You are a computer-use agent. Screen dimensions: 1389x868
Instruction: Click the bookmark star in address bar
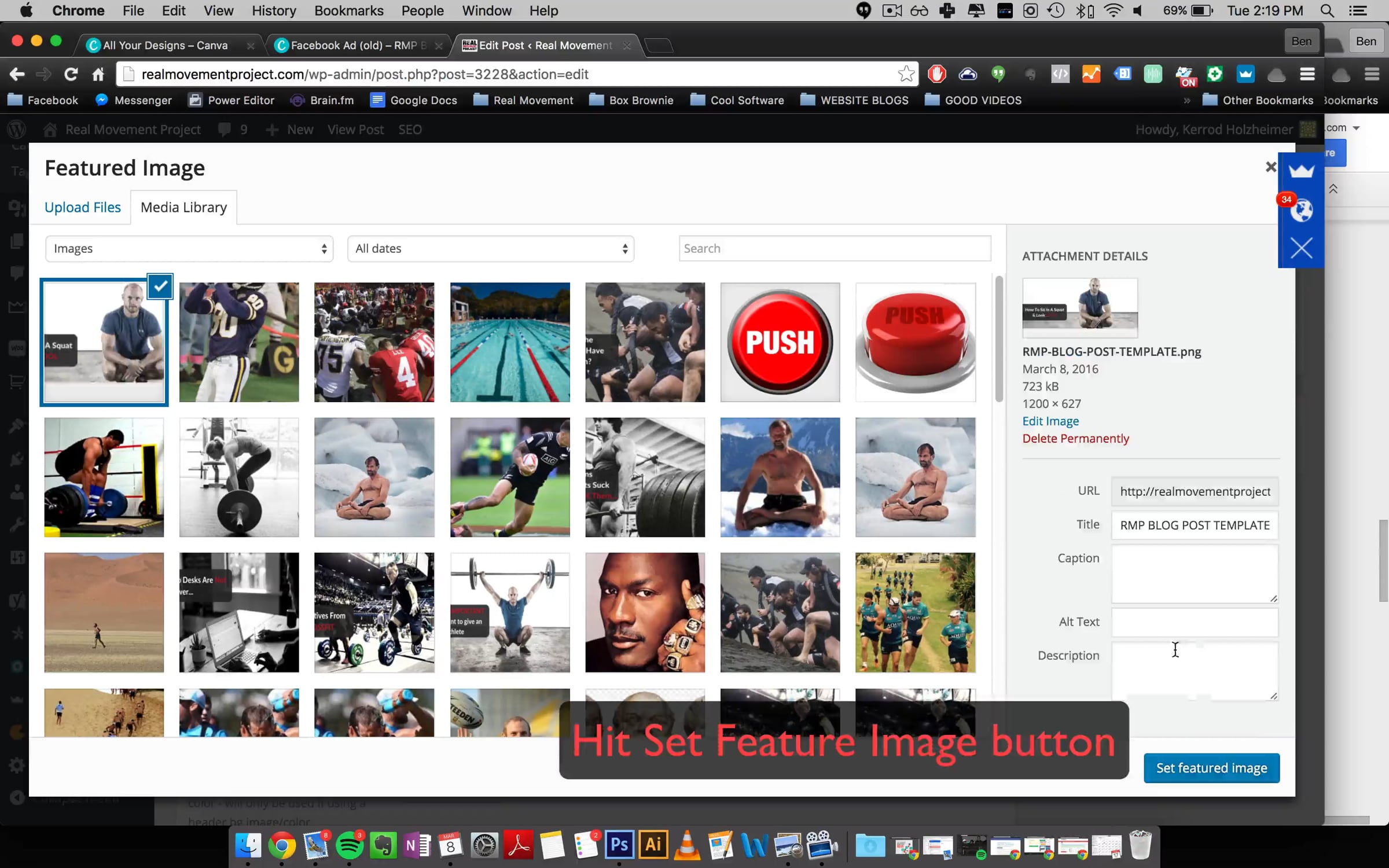point(906,74)
